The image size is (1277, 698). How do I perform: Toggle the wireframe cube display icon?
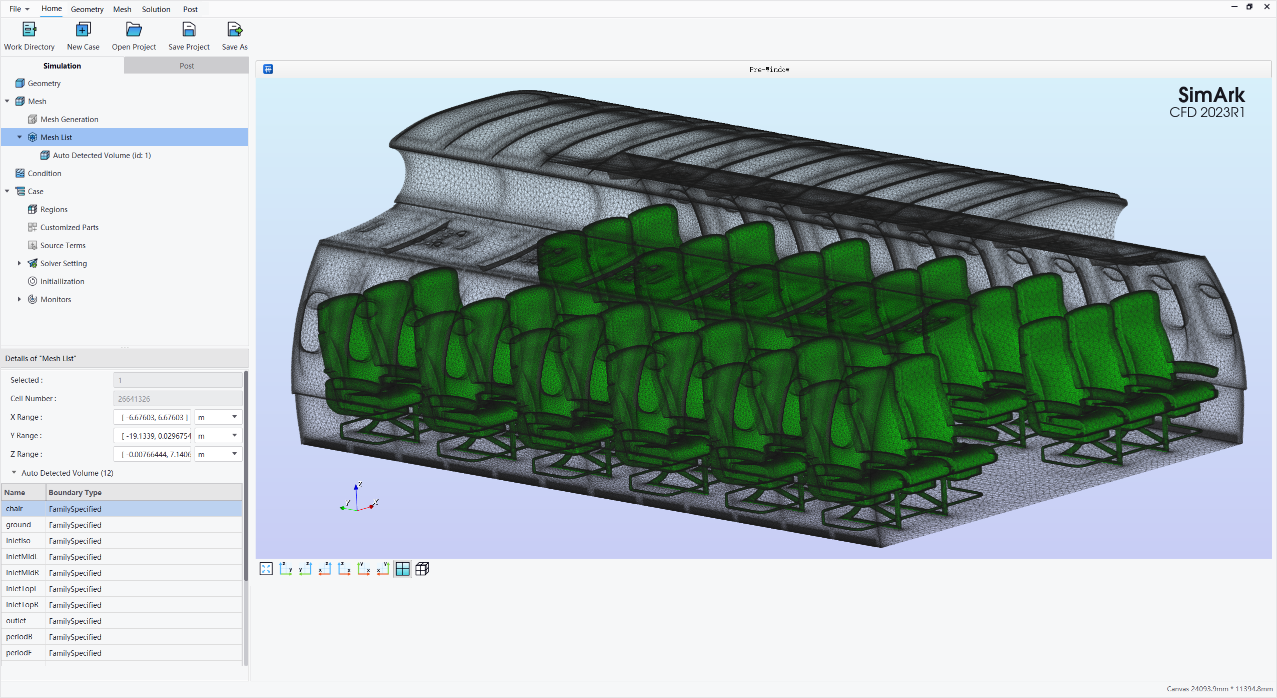click(x=422, y=569)
